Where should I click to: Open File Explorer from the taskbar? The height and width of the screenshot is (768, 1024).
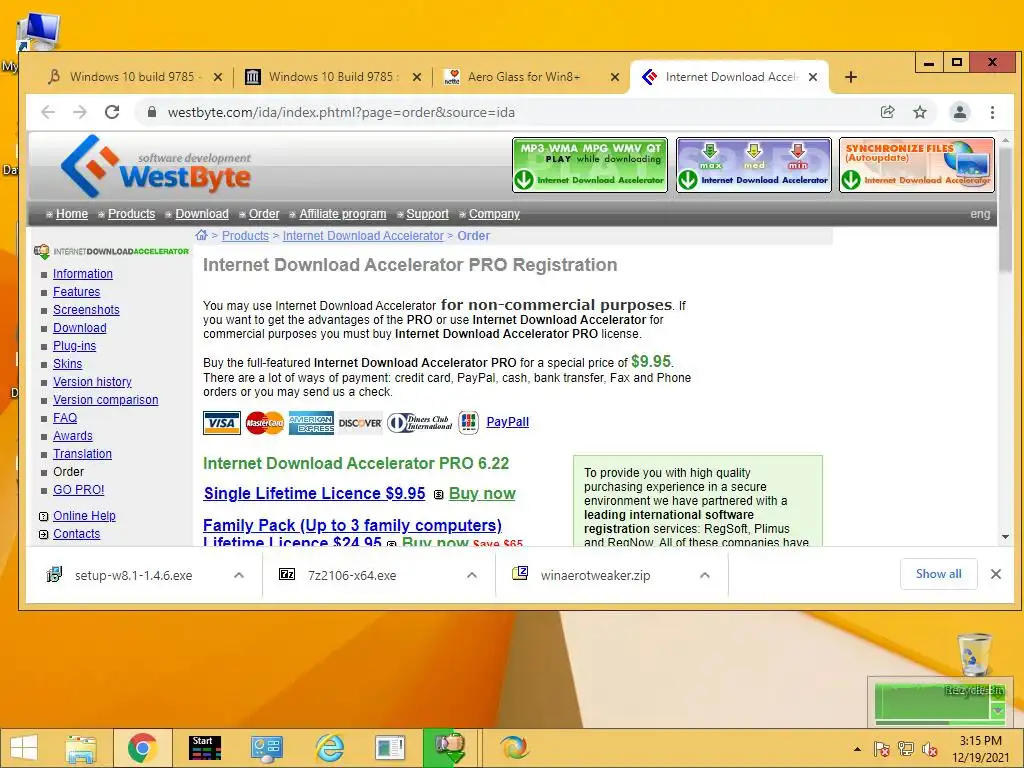81,748
